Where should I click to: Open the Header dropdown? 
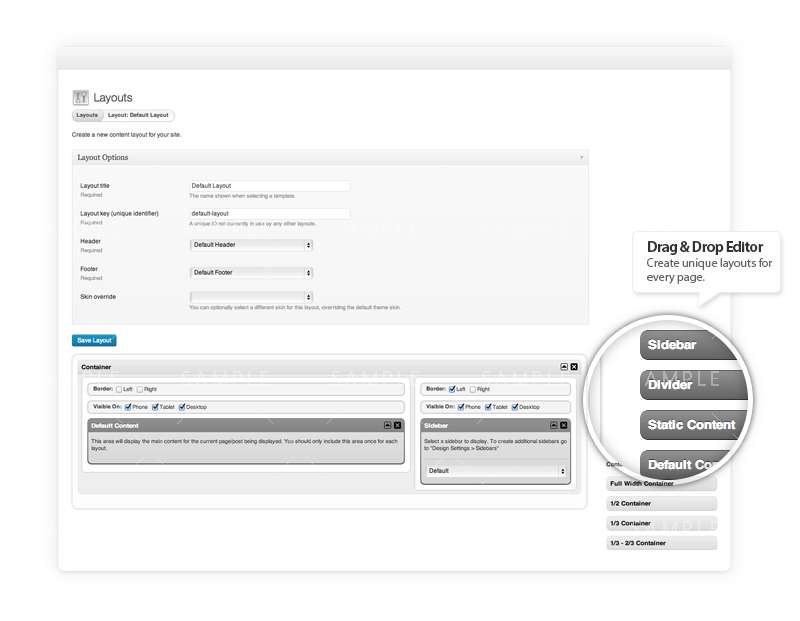(x=251, y=245)
